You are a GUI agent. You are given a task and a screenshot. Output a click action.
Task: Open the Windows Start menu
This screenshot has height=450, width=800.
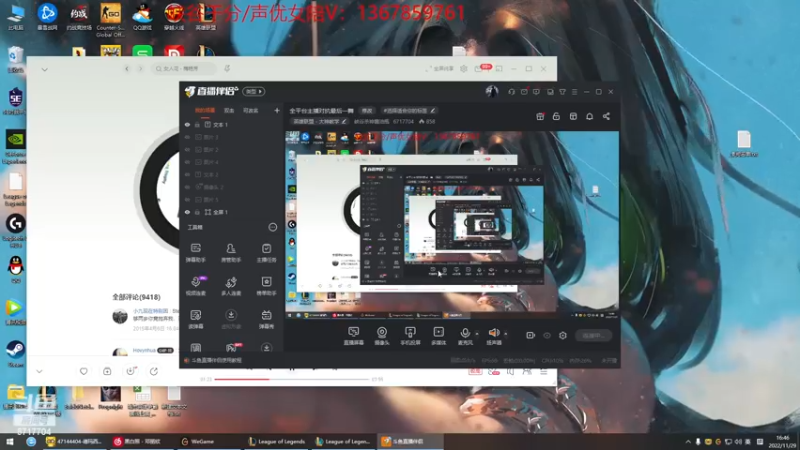(x=10, y=441)
